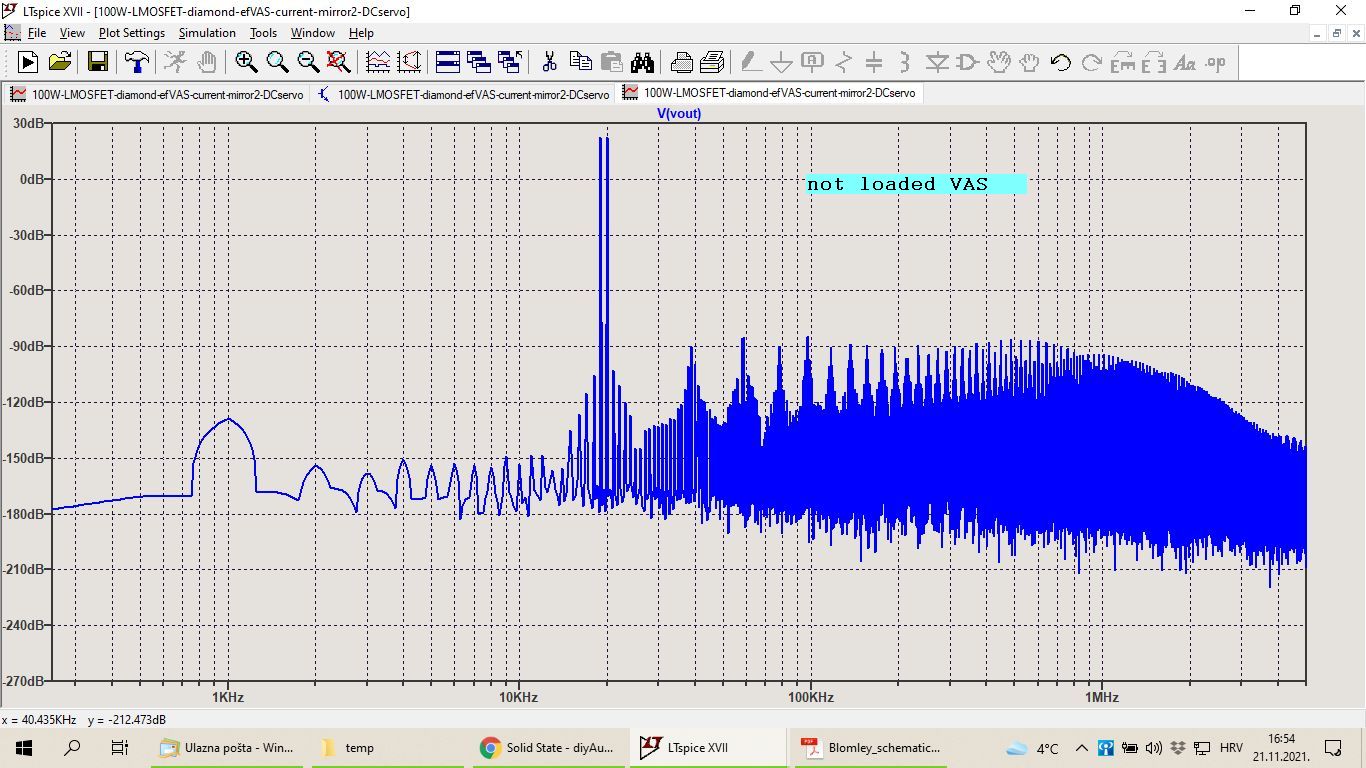1366x768 pixels.
Task: Open the Simulation menu
Action: point(207,33)
